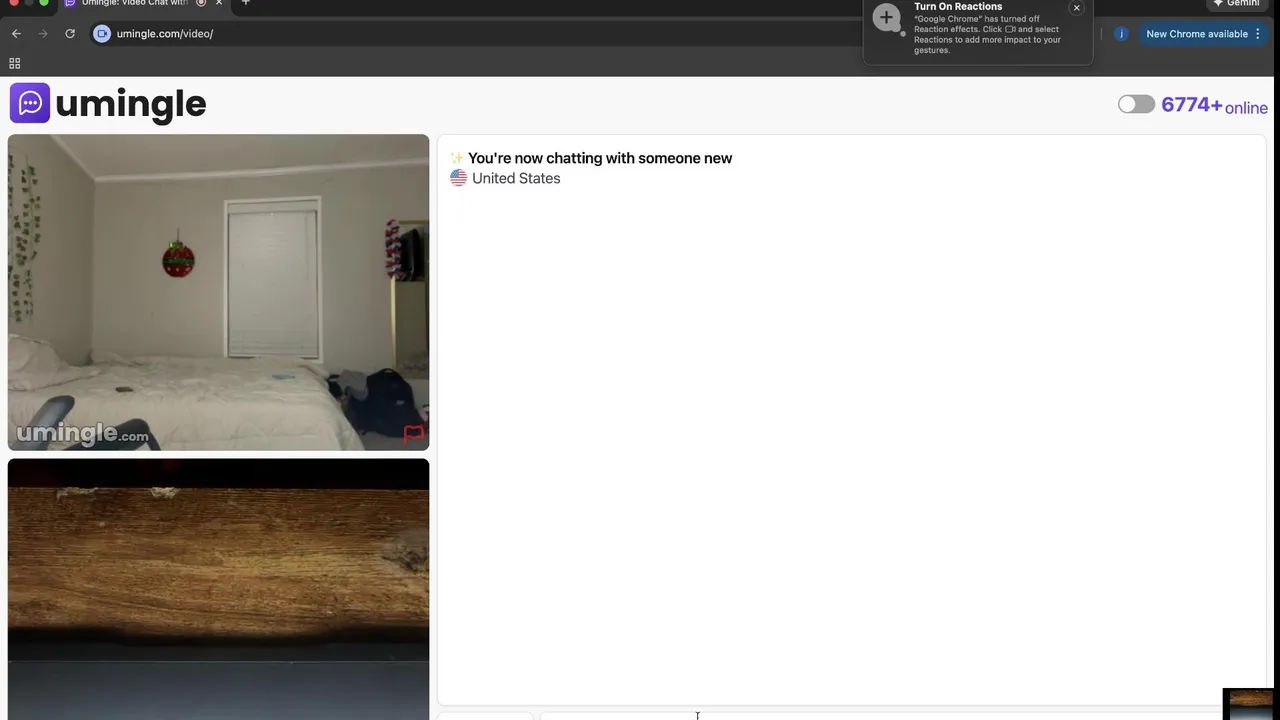Screen dimensions: 1280x720
Task: Open Chrome three-dot menu
Action: pos(1258,34)
